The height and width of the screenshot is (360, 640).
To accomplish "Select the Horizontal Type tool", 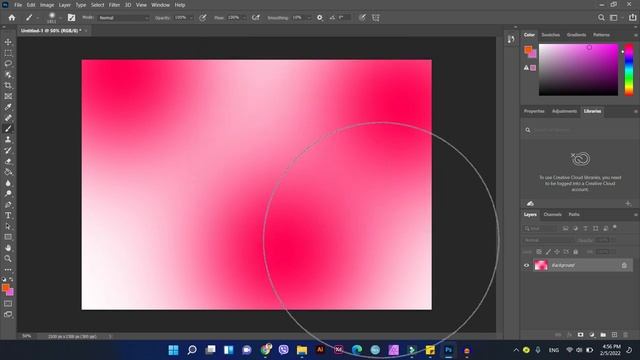I will pyautogui.click(x=8, y=215).
